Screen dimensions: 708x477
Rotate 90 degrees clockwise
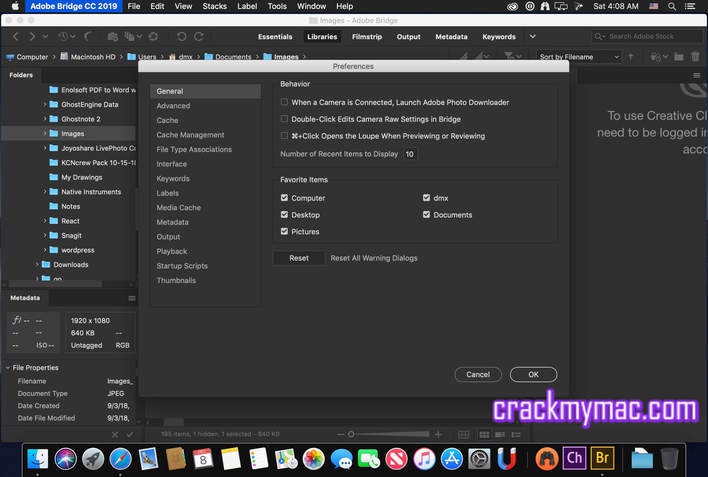click(x=199, y=37)
